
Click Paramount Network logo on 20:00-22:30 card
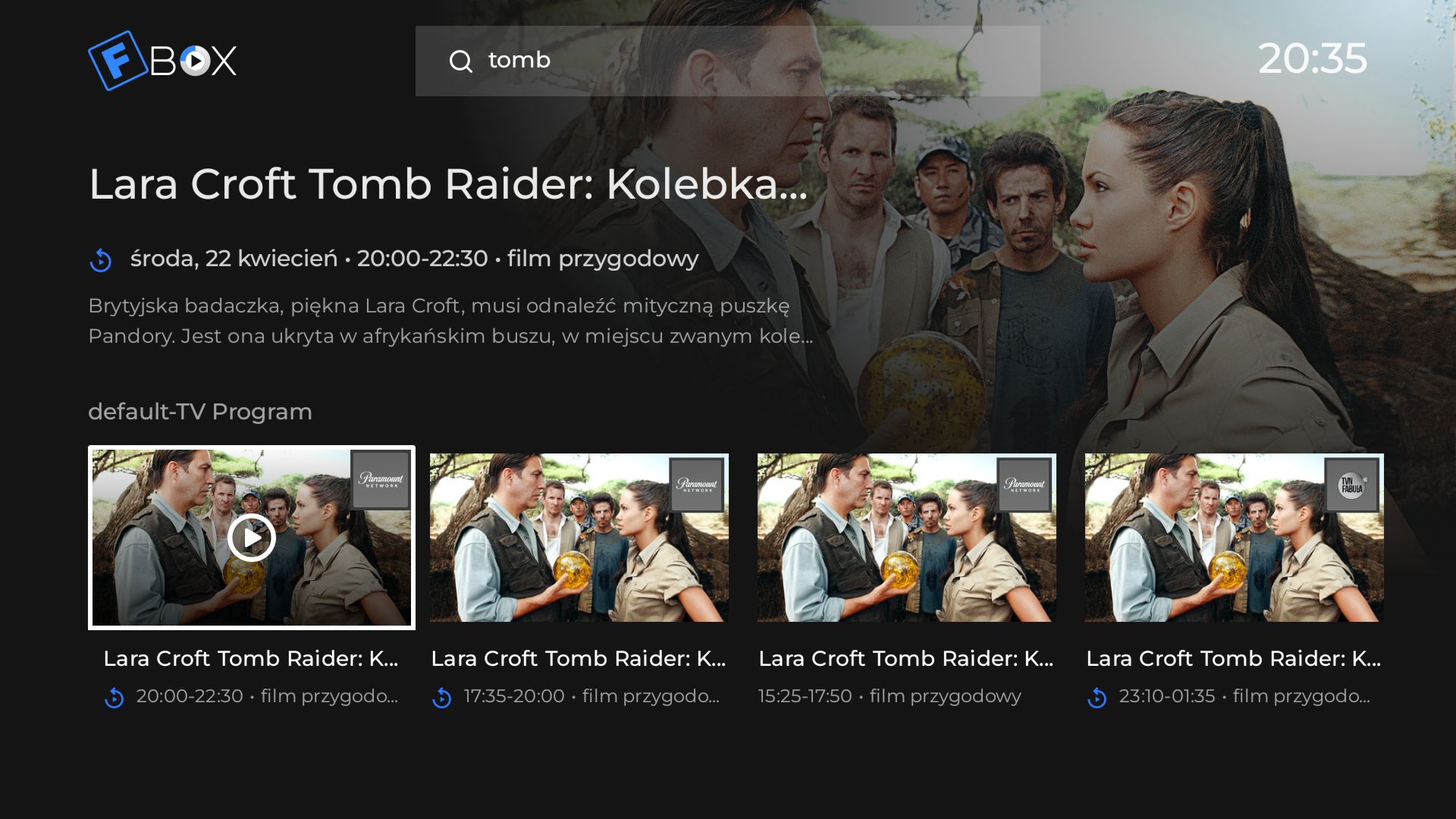tap(381, 479)
